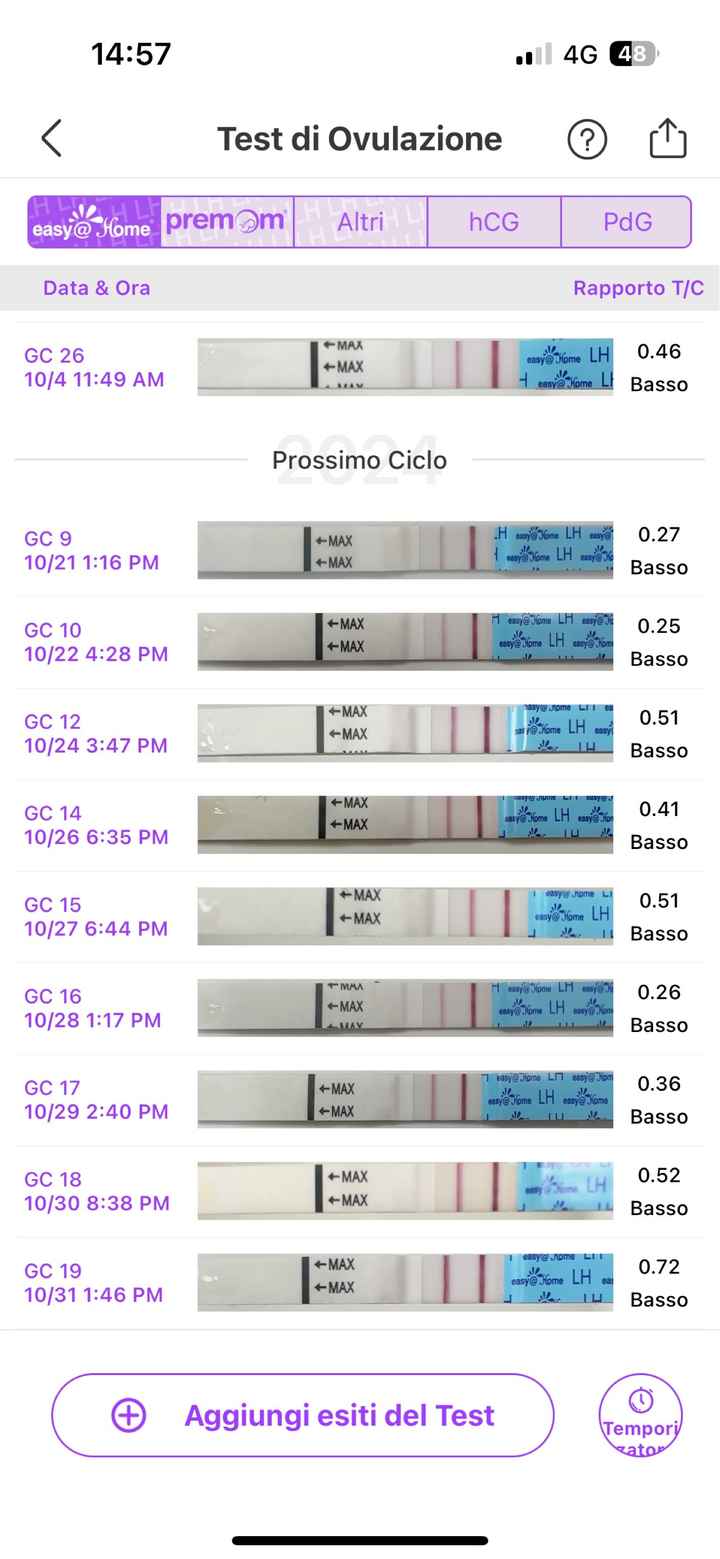Tap the battery indicator in status bar
Viewport: 720px width, 1559px height.
[x=633, y=54]
